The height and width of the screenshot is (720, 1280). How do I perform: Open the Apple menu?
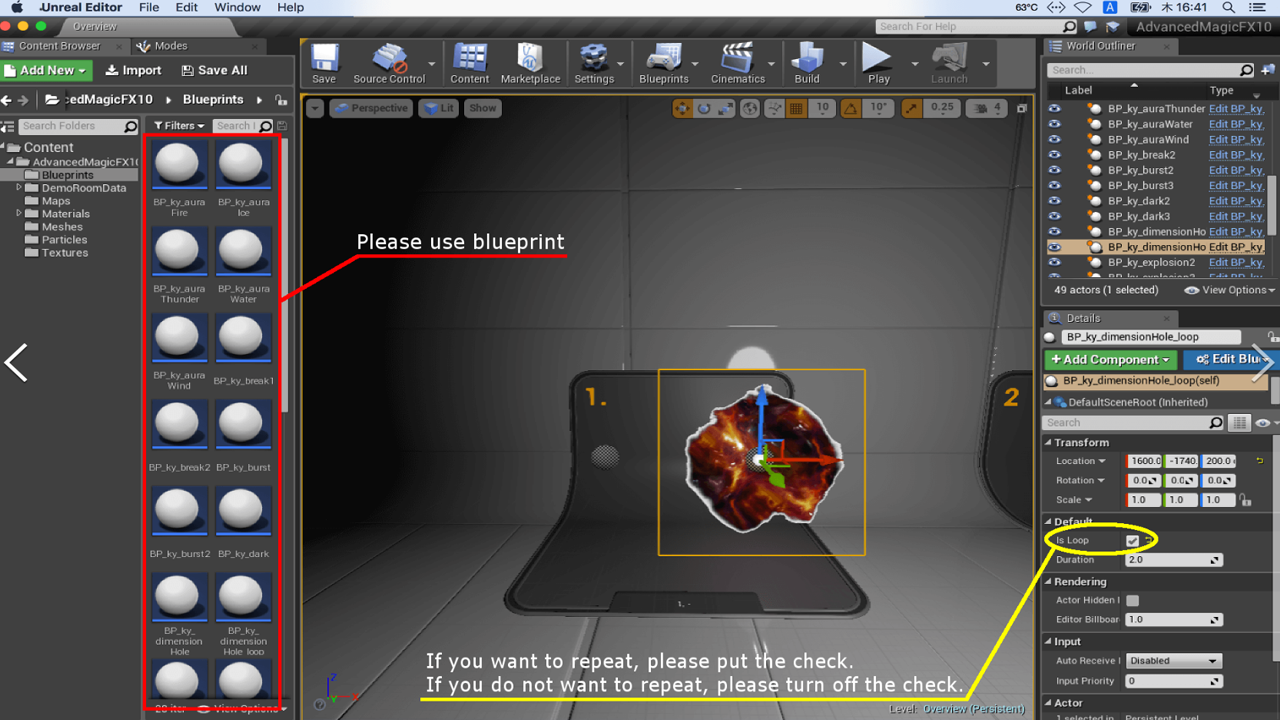[16, 7]
